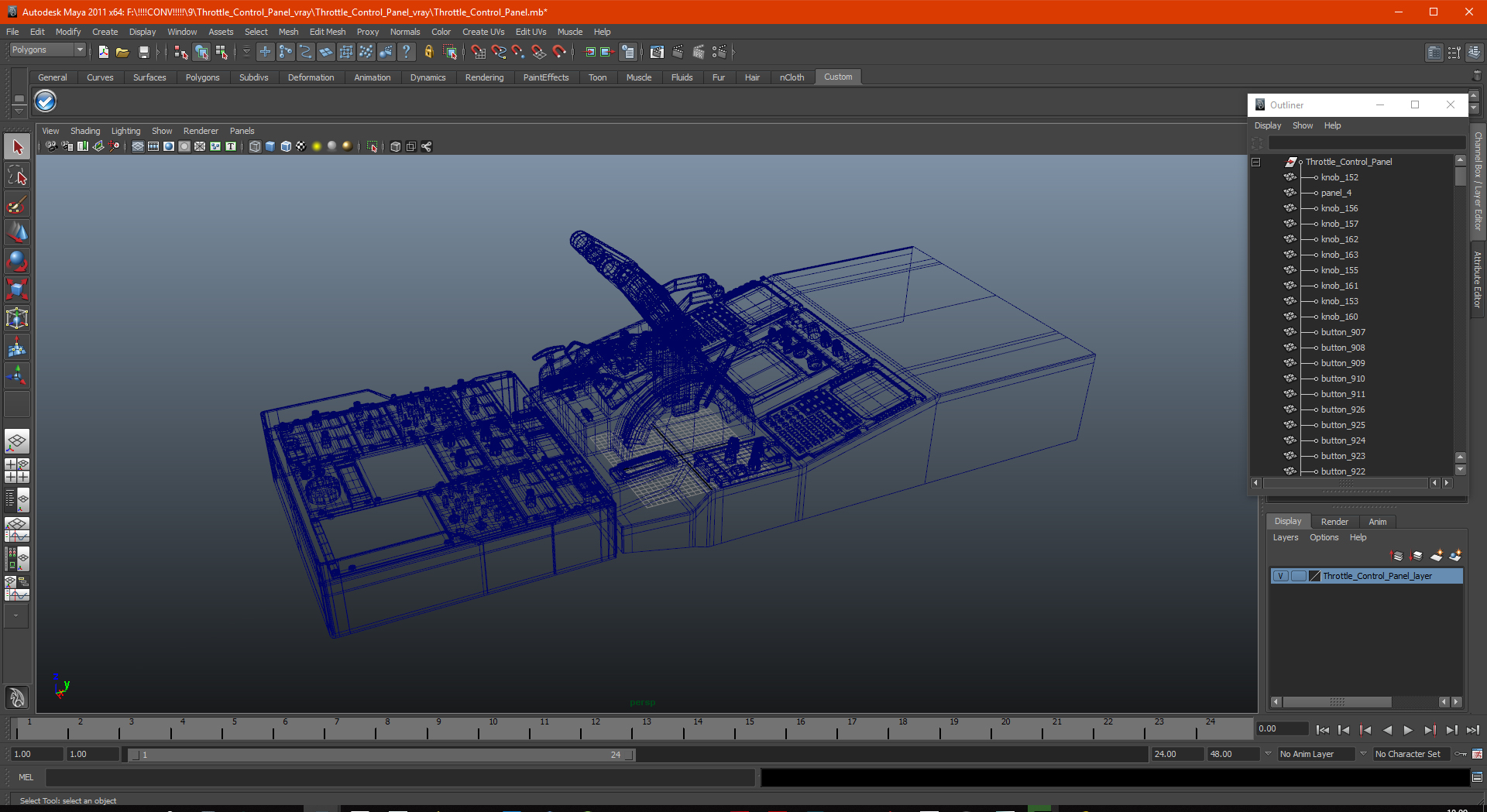This screenshot has width=1487, height=812.
Task: Open shelf options arrow left of shelf
Action: [x=19, y=111]
